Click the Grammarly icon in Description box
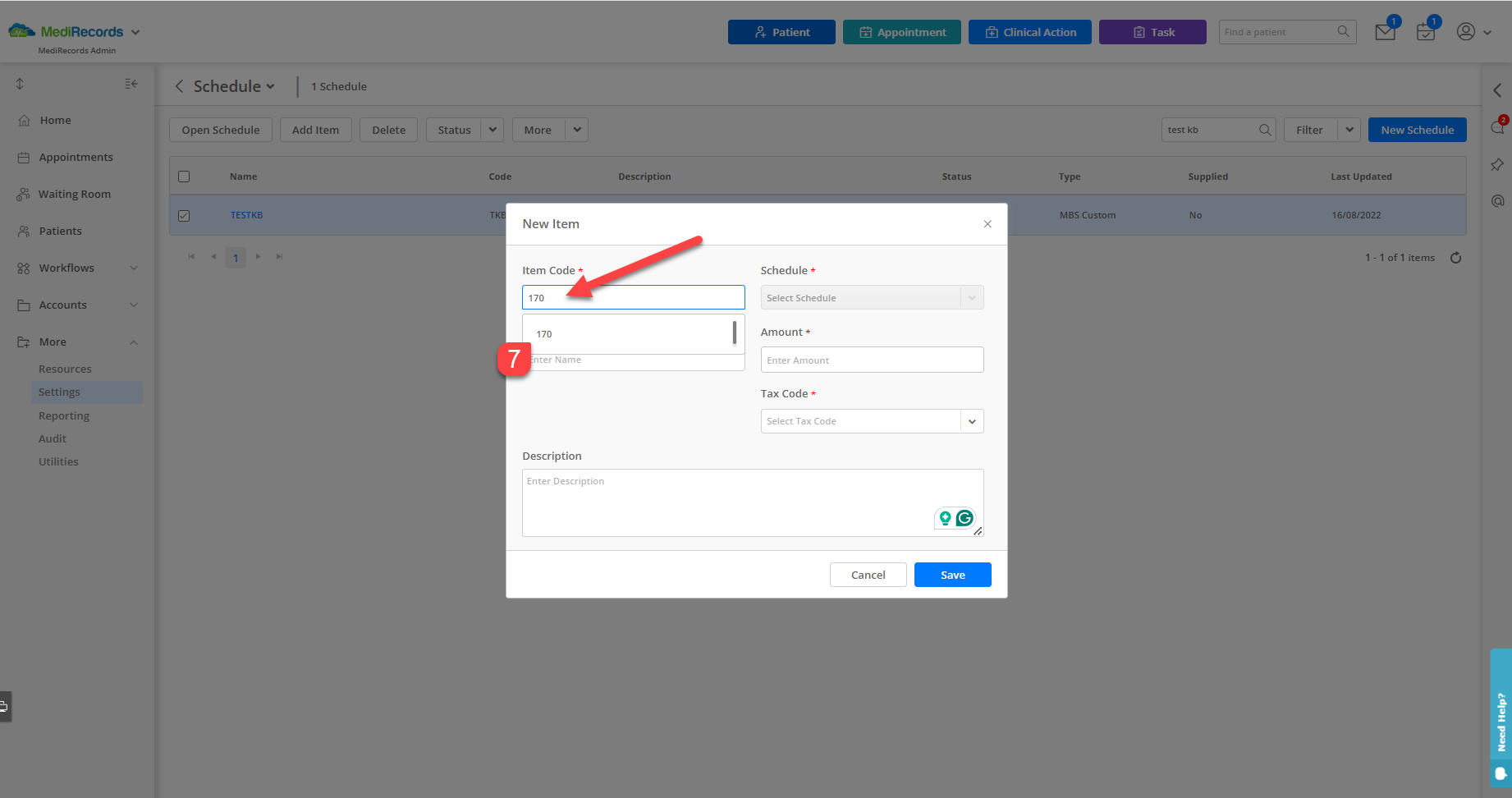 [964, 517]
